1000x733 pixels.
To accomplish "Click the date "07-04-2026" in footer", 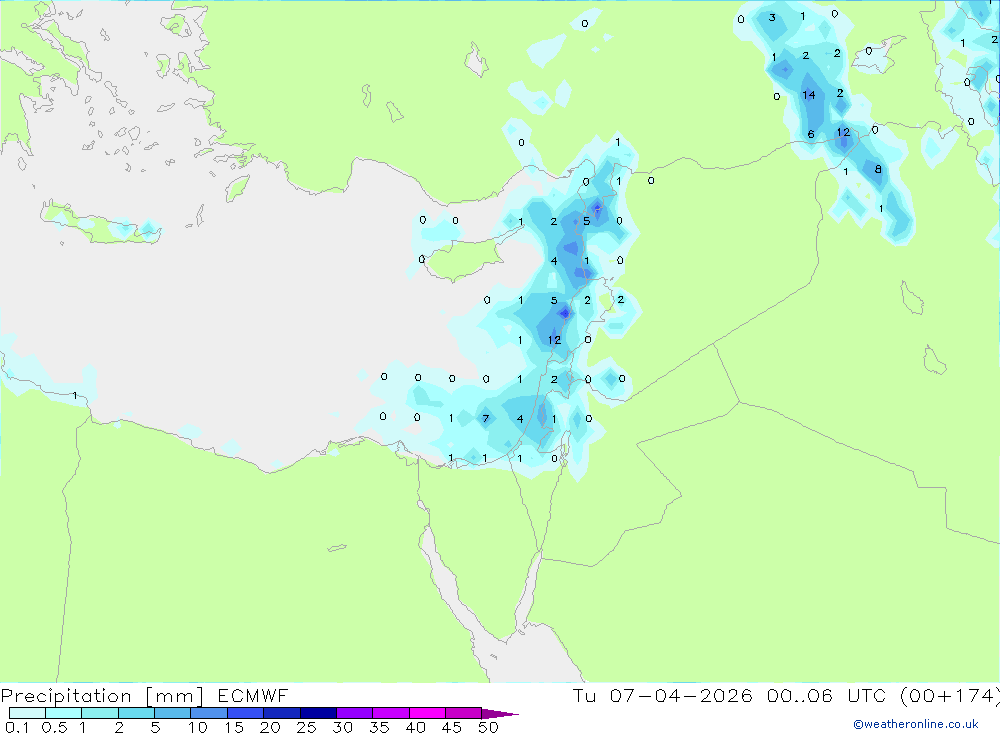I will coord(681,695).
